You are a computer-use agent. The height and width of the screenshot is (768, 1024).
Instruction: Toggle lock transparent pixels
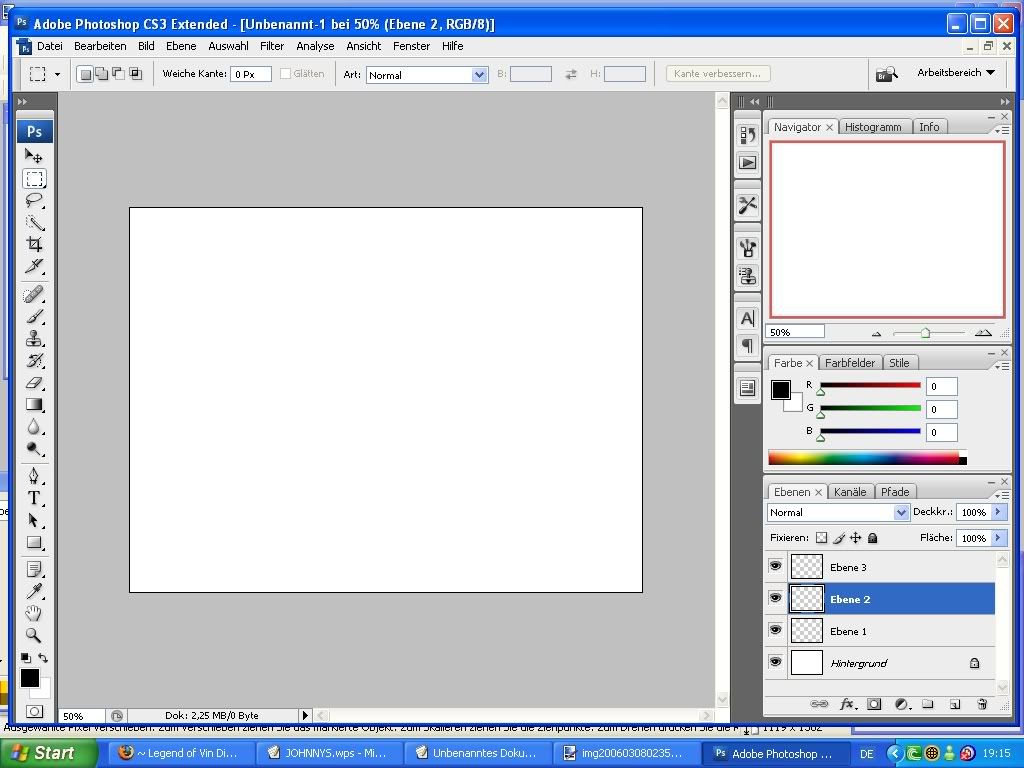tap(822, 538)
